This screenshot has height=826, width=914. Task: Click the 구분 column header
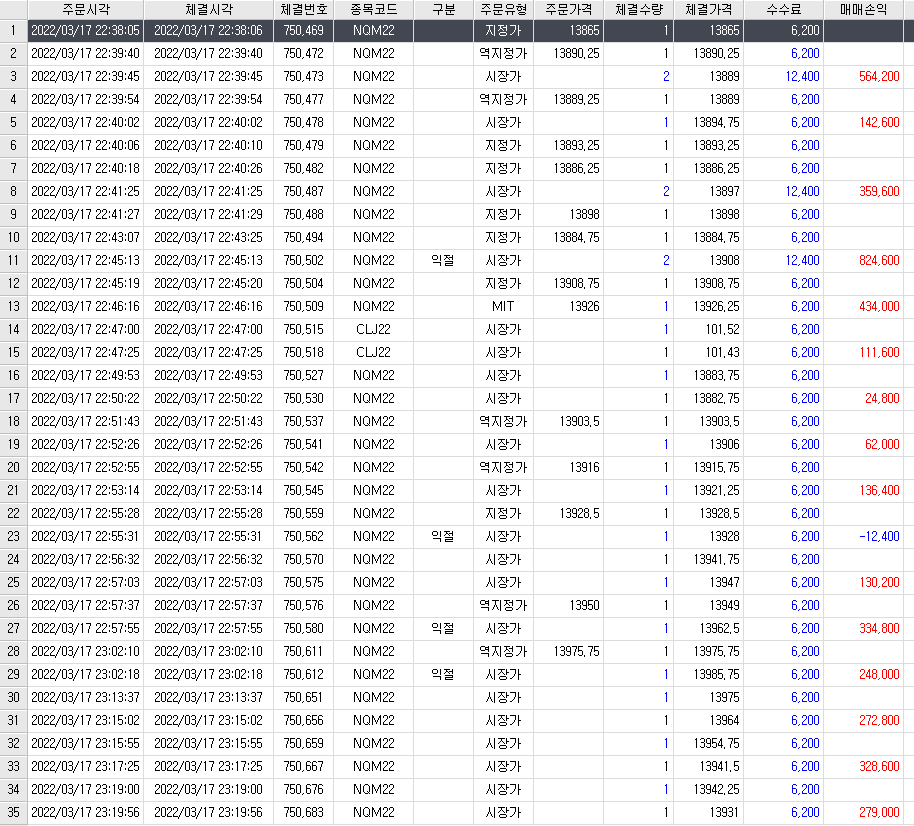443,9
